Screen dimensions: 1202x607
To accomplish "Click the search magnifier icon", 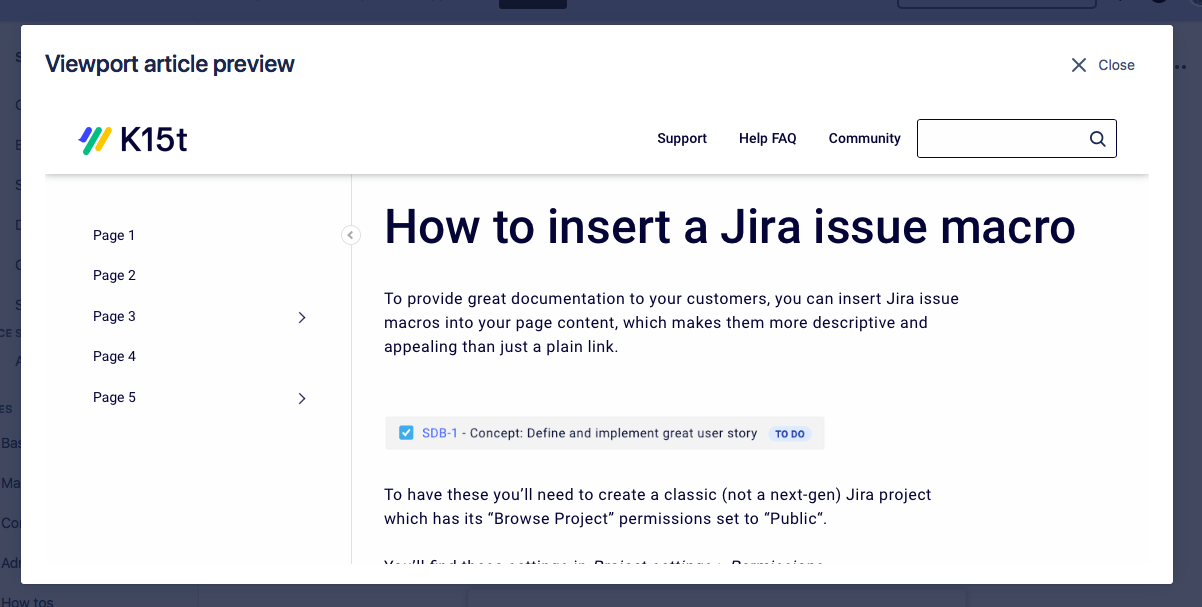I will (1097, 139).
